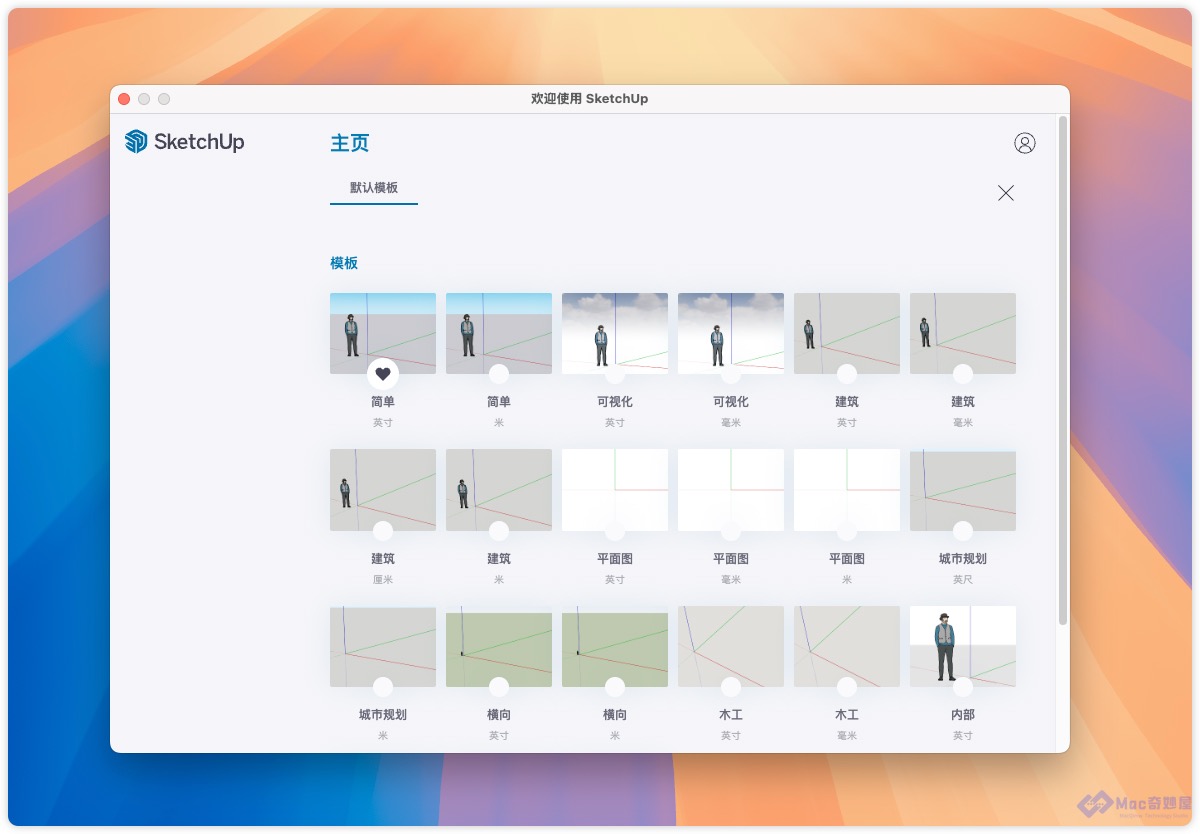Set 城市规划 米 as favorite template

(383, 687)
